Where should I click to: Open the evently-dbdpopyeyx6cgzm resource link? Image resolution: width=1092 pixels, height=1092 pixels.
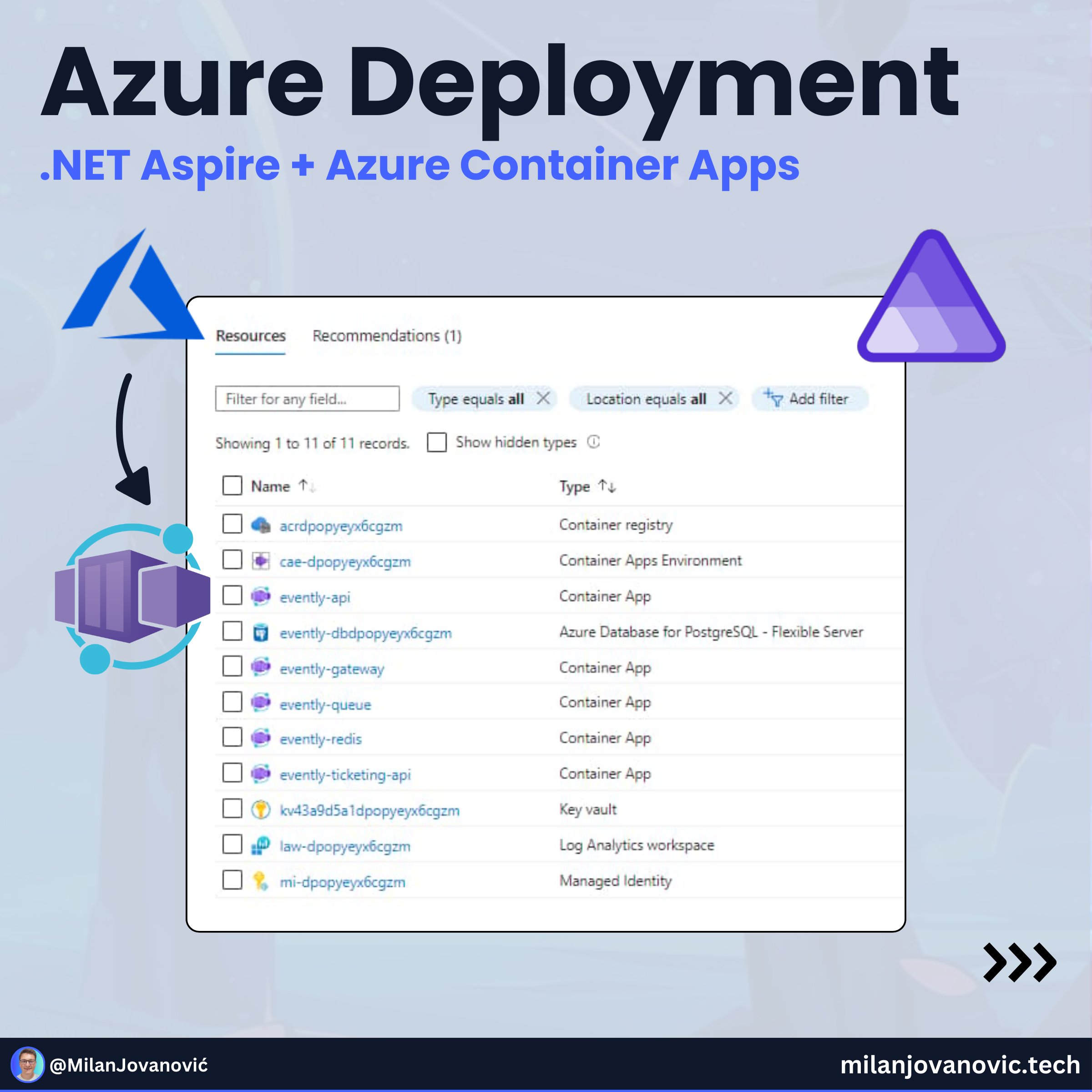(366, 633)
